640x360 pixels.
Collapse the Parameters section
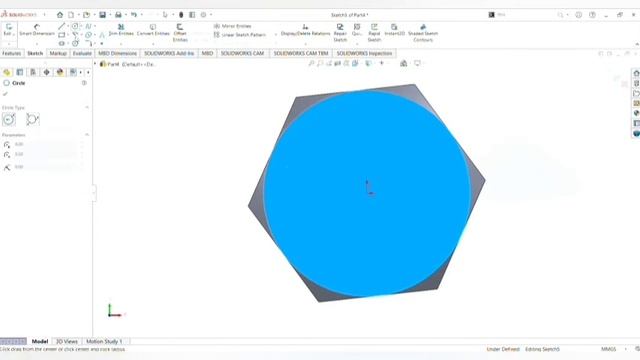tap(87, 135)
